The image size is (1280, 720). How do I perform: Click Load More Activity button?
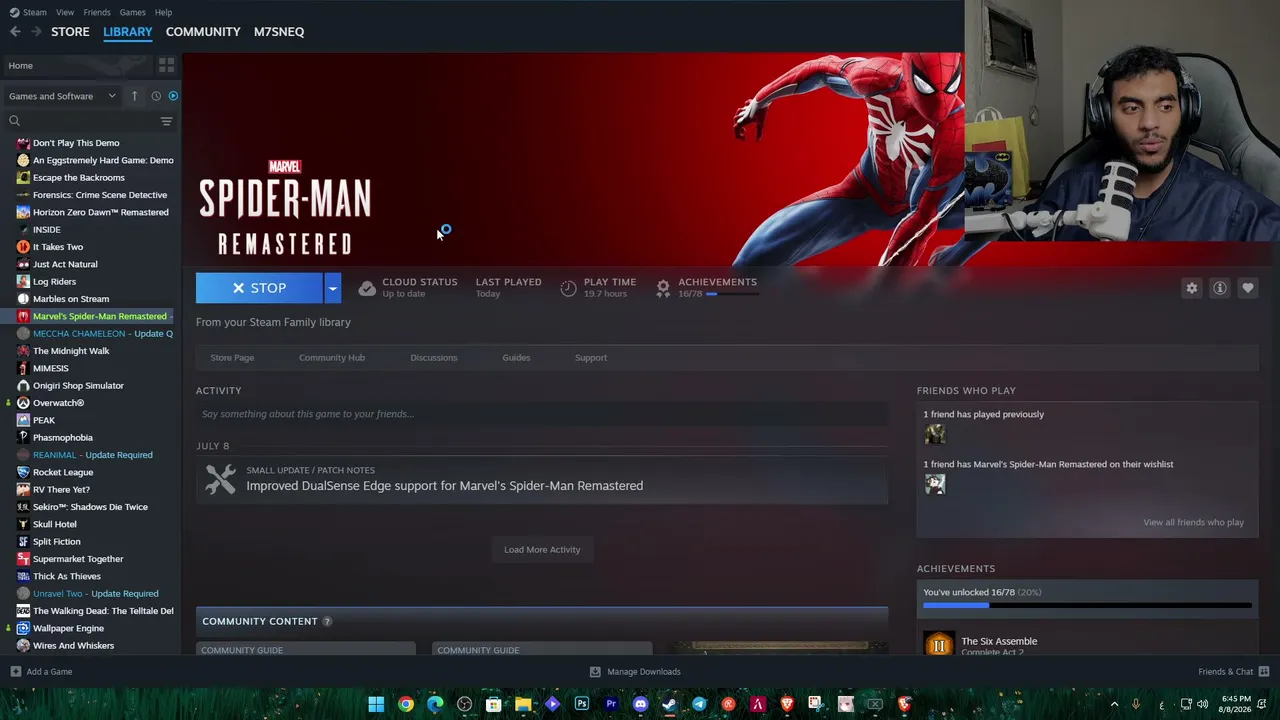tap(542, 550)
